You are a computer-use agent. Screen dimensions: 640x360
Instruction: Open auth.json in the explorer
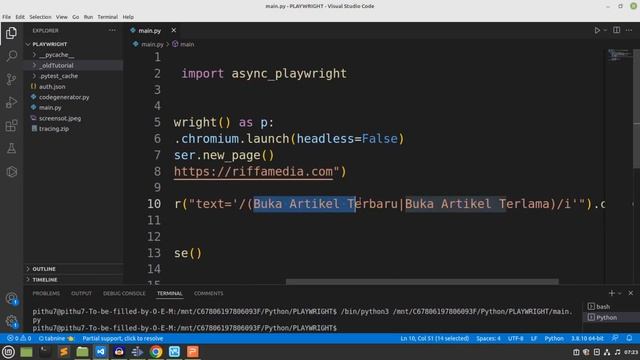click(x=73, y=87)
